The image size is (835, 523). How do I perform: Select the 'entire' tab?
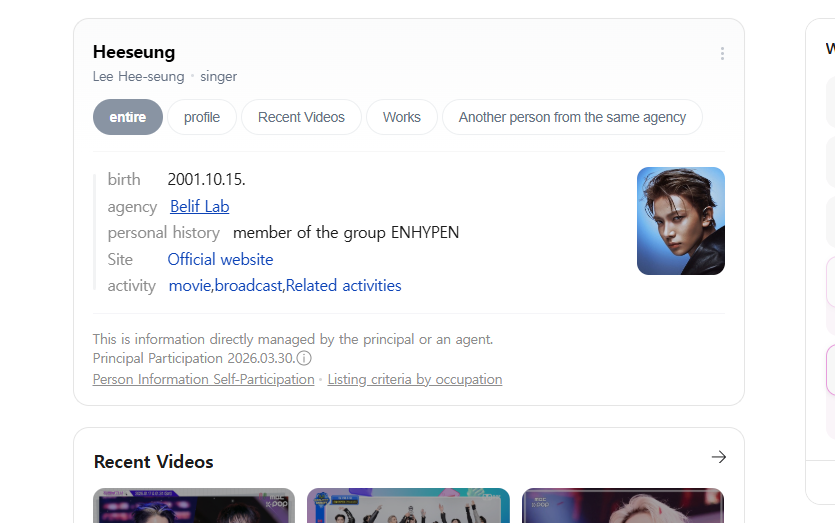(128, 117)
